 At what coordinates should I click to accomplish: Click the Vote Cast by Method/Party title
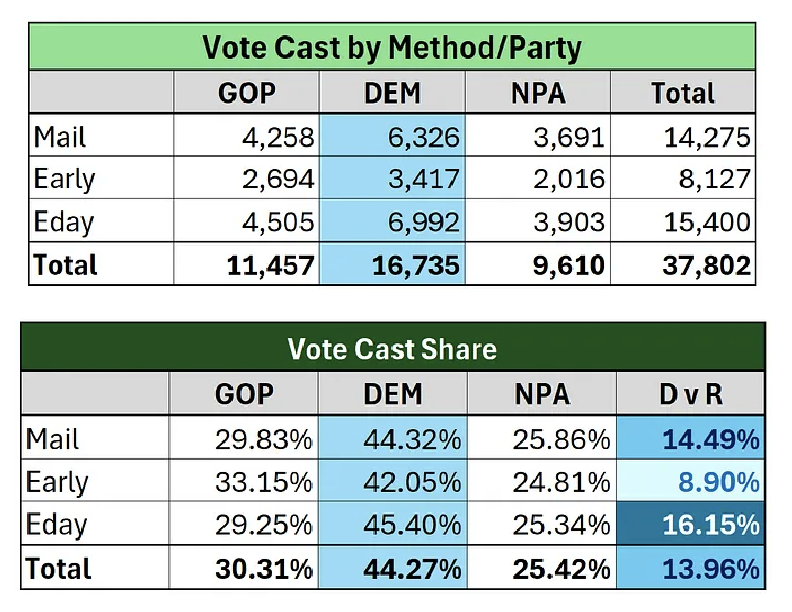click(x=391, y=46)
